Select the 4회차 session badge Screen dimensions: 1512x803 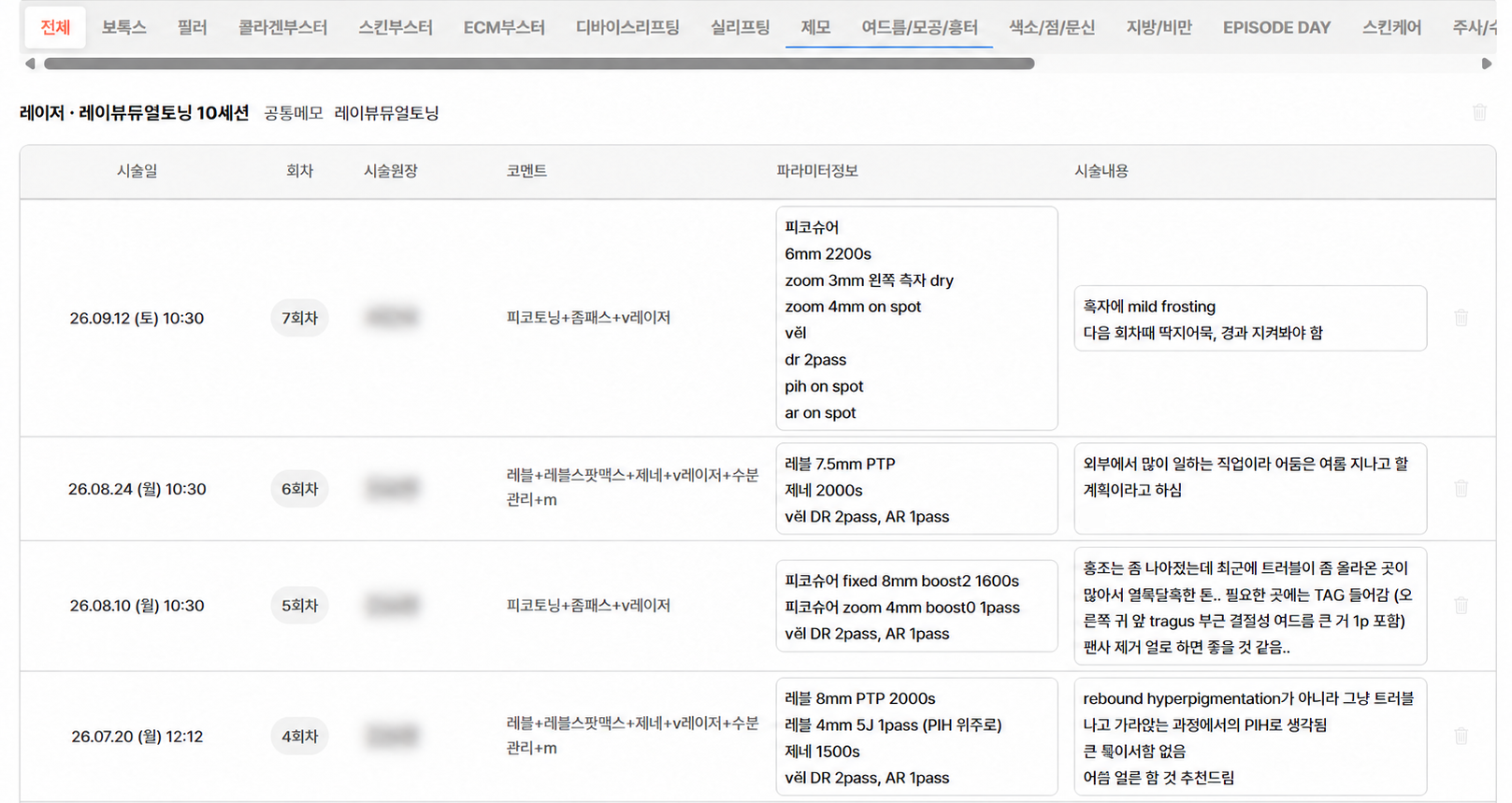[300, 737]
